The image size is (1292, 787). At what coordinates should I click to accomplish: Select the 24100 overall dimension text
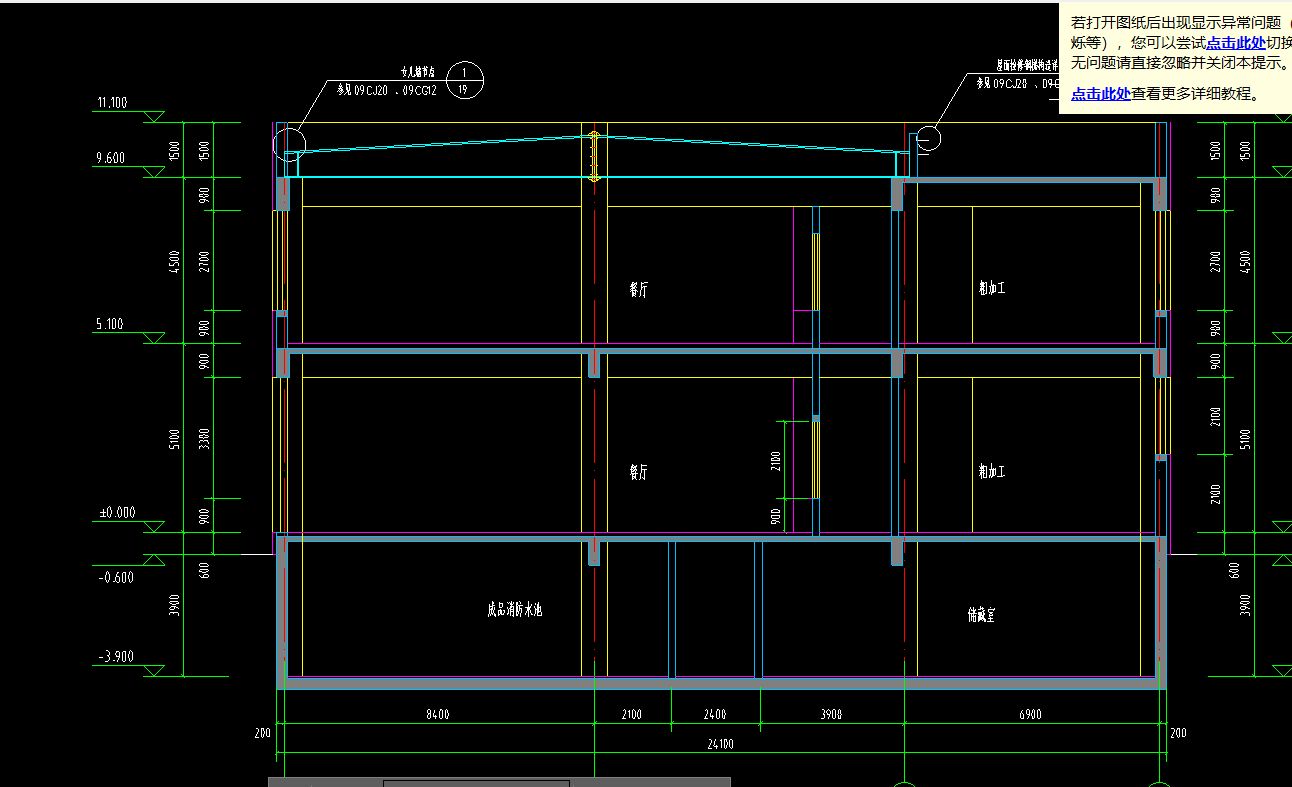719,744
